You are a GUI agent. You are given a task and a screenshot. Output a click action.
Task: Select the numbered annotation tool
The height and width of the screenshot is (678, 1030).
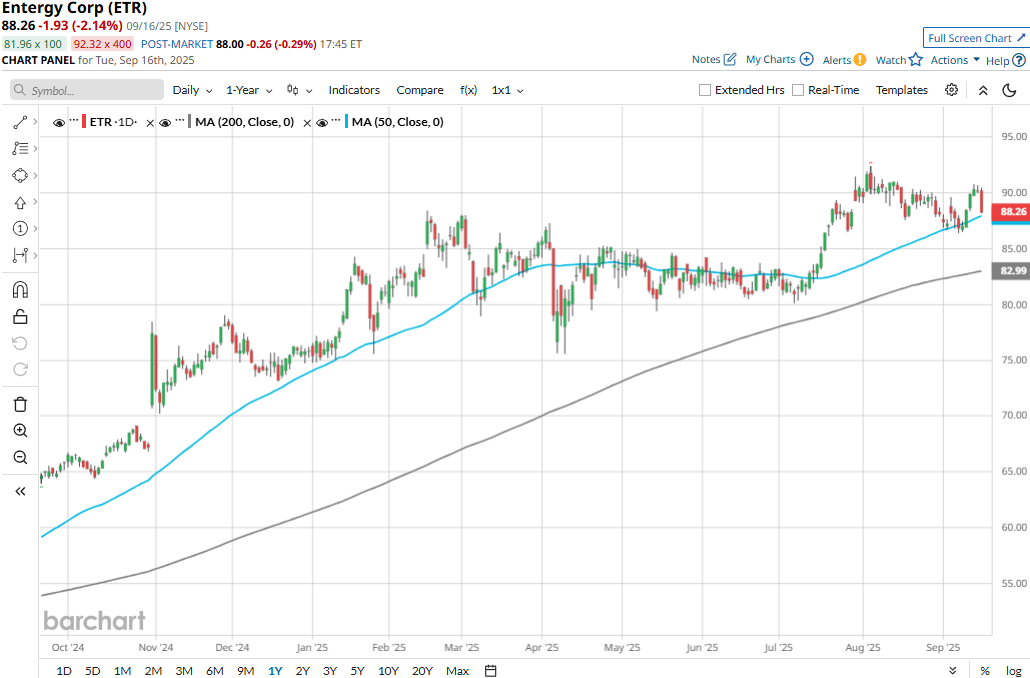[20, 229]
